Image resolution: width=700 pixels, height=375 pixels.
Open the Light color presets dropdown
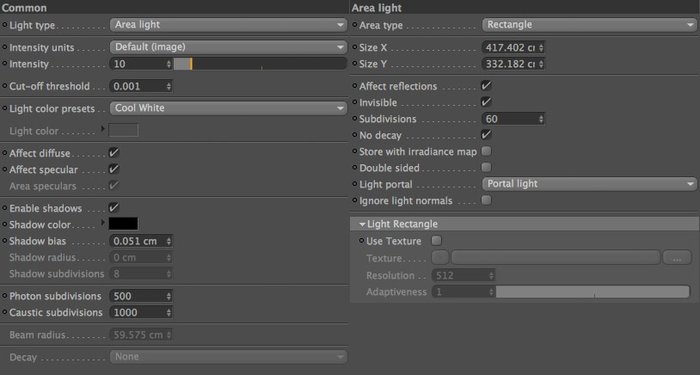[x=228, y=108]
